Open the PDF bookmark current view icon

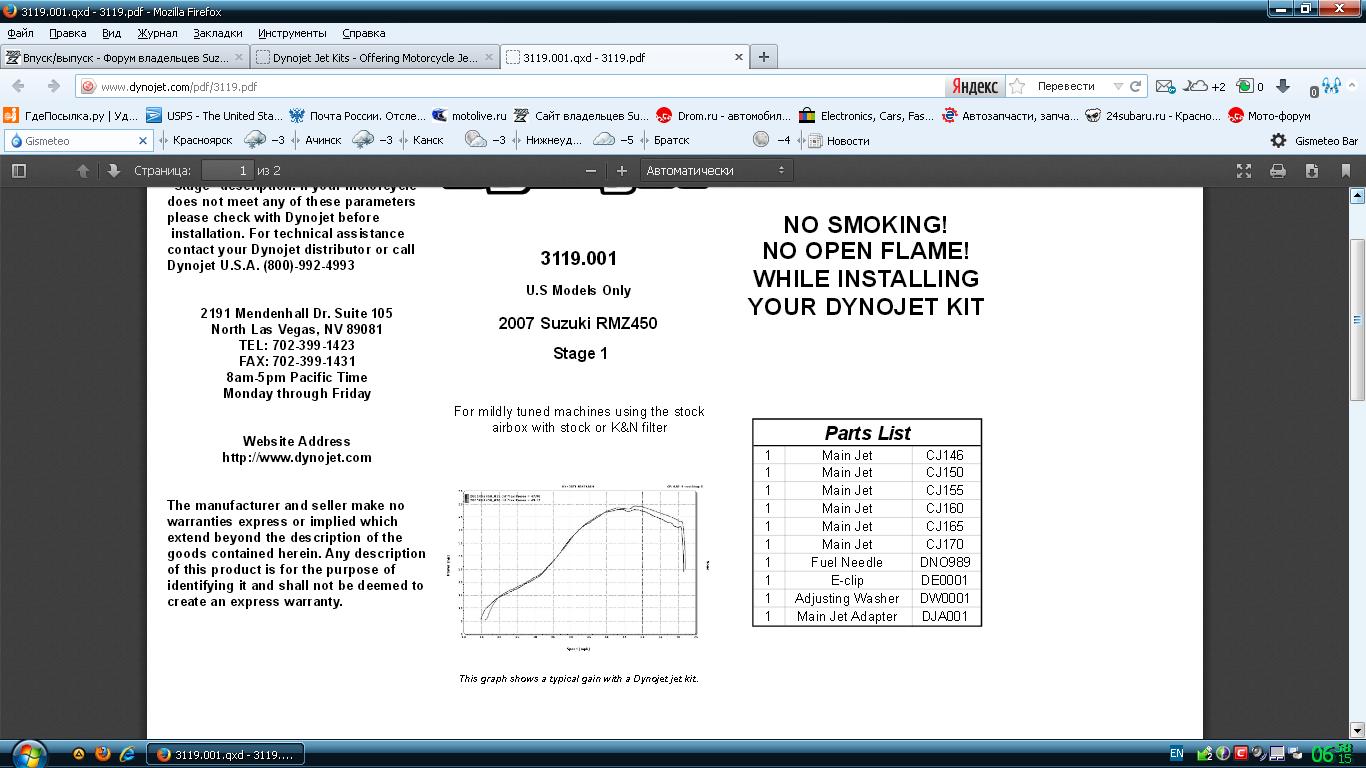(x=1345, y=171)
